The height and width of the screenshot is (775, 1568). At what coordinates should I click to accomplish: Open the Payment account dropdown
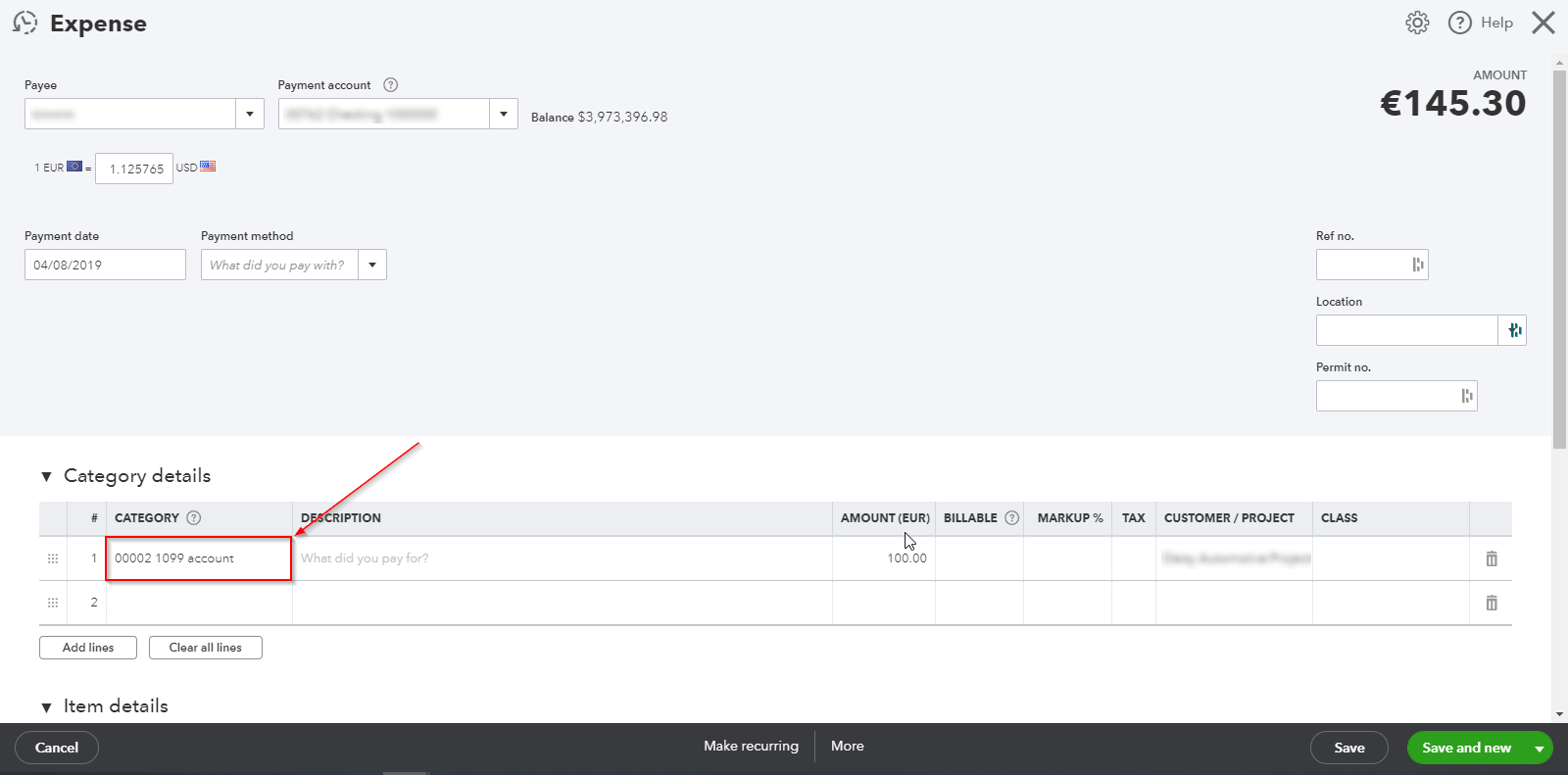click(504, 114)
